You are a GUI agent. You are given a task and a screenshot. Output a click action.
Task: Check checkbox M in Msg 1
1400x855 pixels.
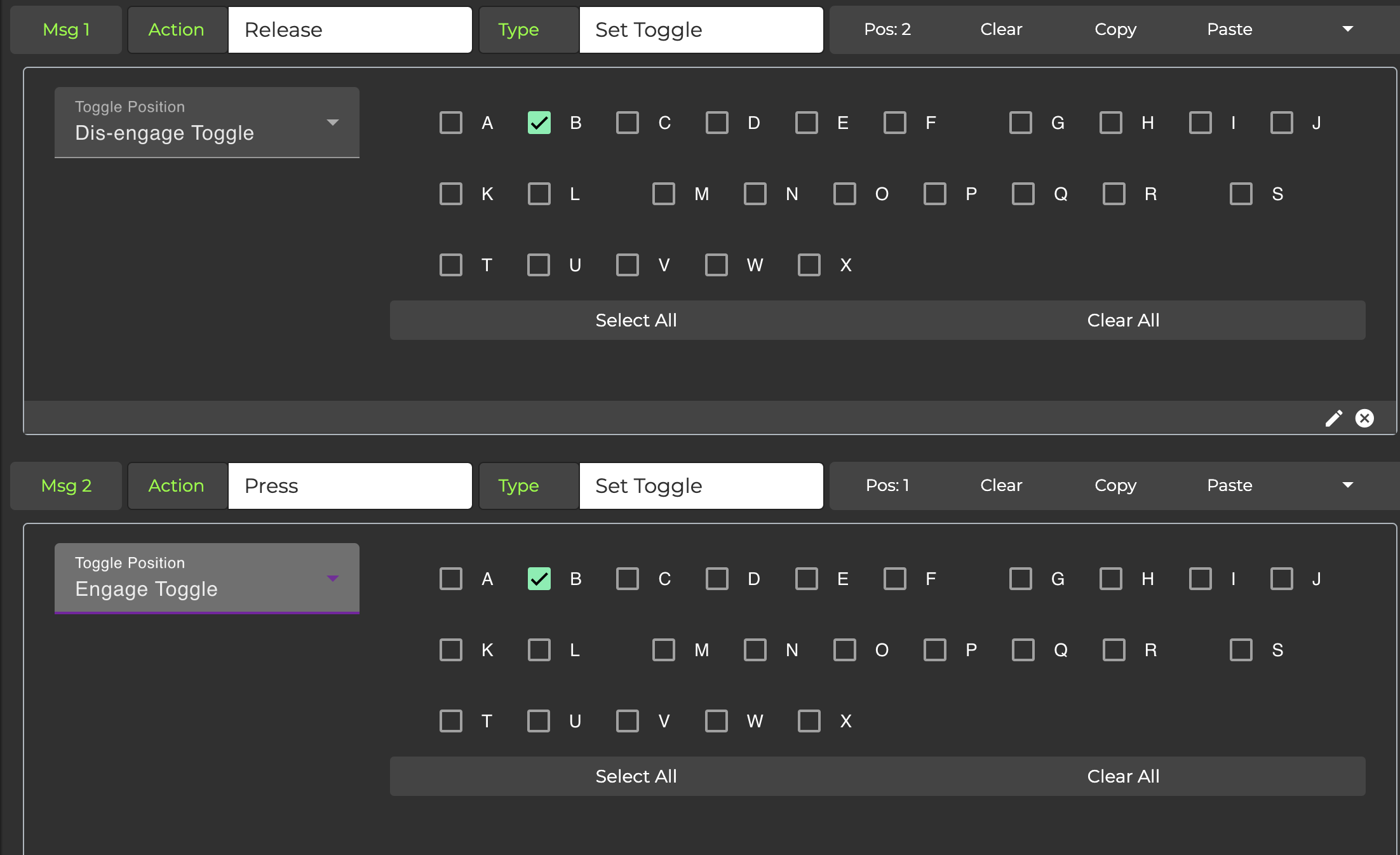click(664, 194)
